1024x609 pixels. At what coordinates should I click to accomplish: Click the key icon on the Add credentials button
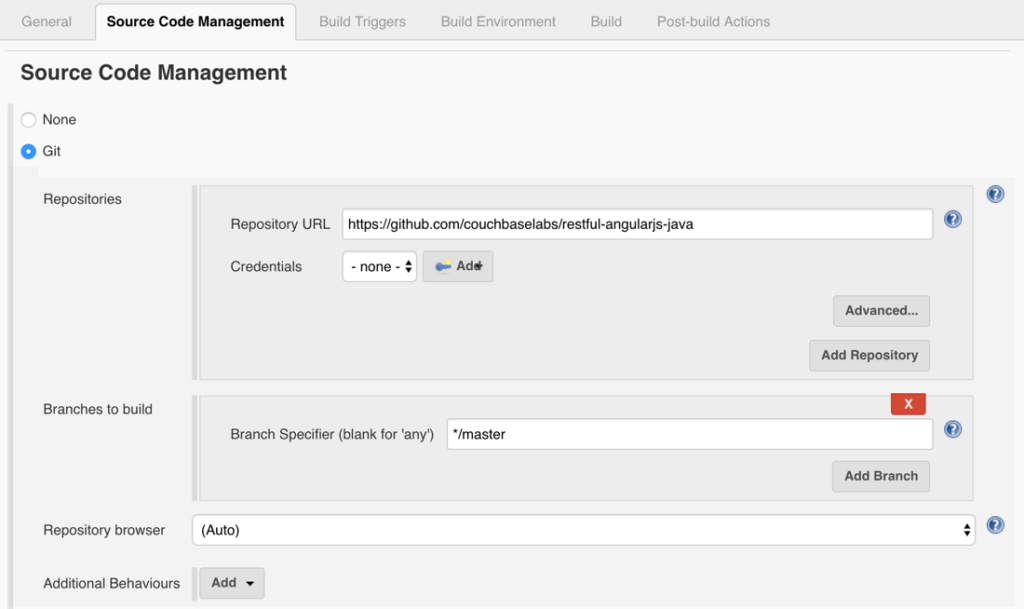tap(443, 266)
